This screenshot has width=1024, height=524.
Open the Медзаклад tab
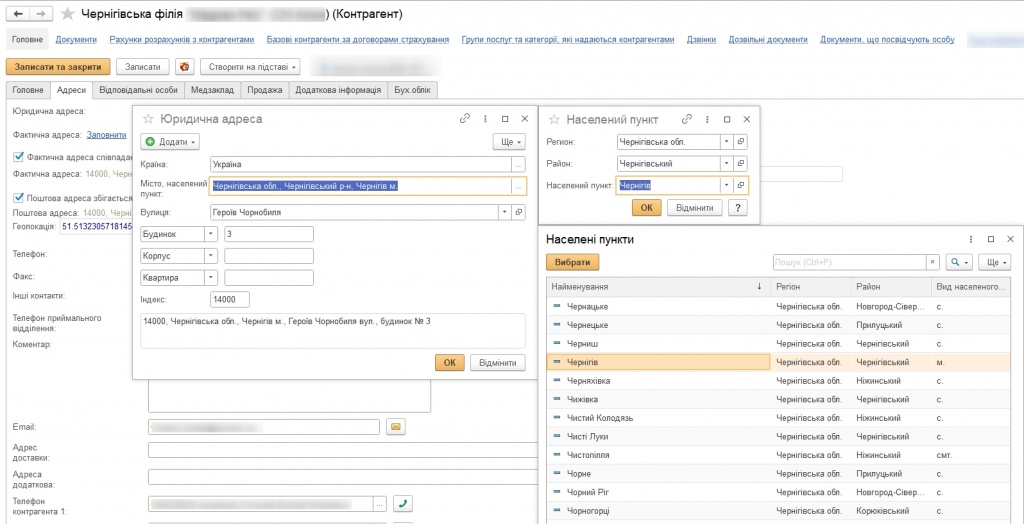click(x=212, y=90)
